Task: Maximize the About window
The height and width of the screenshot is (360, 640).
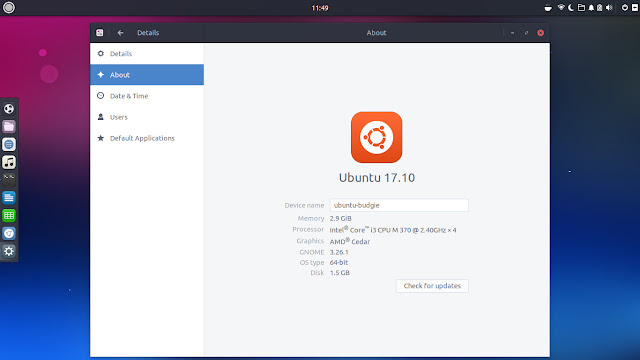Action: click(x=526, y=33)
